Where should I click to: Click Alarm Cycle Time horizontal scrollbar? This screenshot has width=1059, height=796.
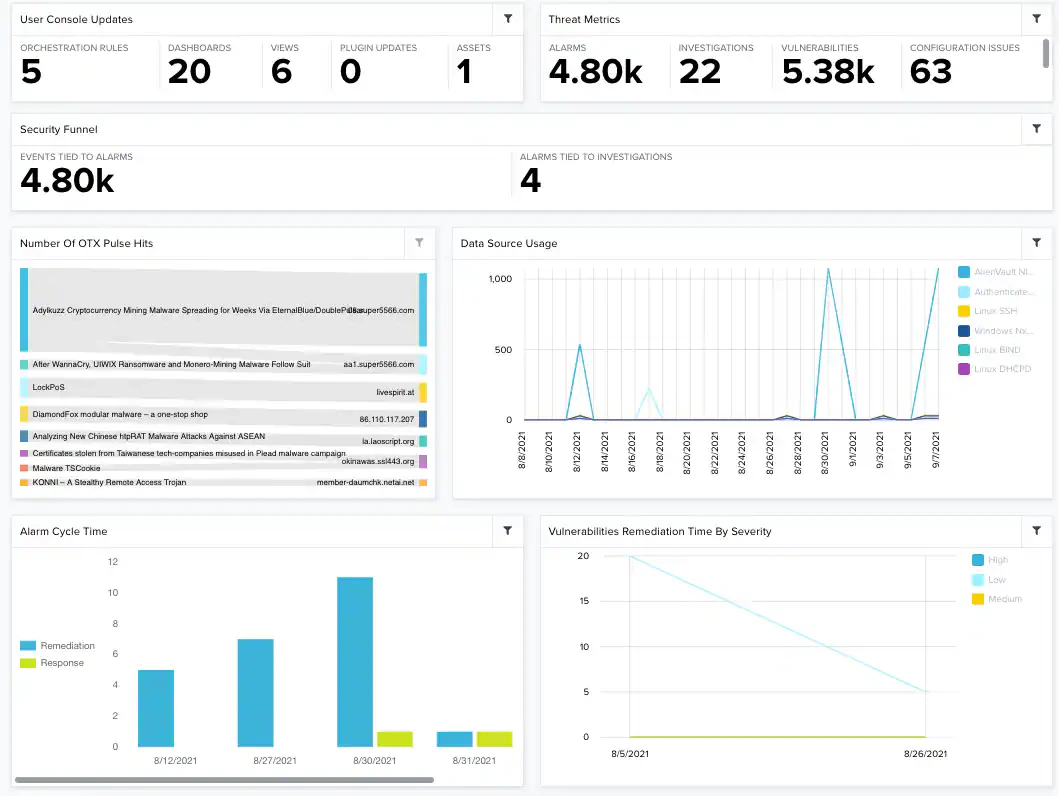pos(224,780)
